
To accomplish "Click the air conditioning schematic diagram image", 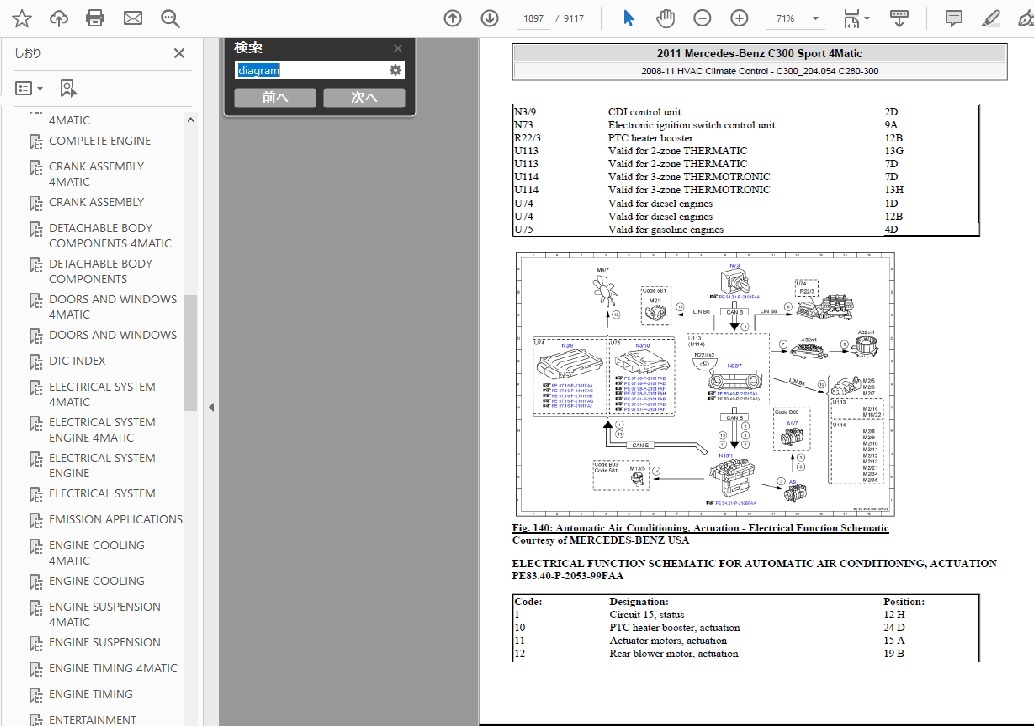I will tap(705, 383).
